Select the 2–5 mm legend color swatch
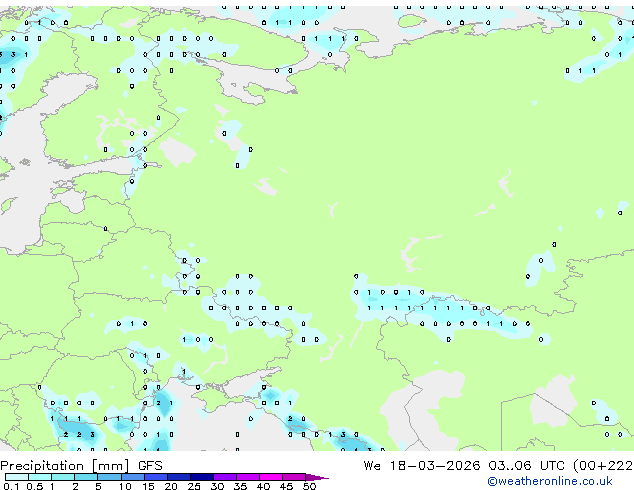Viewport: 634px width, 490px height. pyautogui.click(x=86, y=477)
